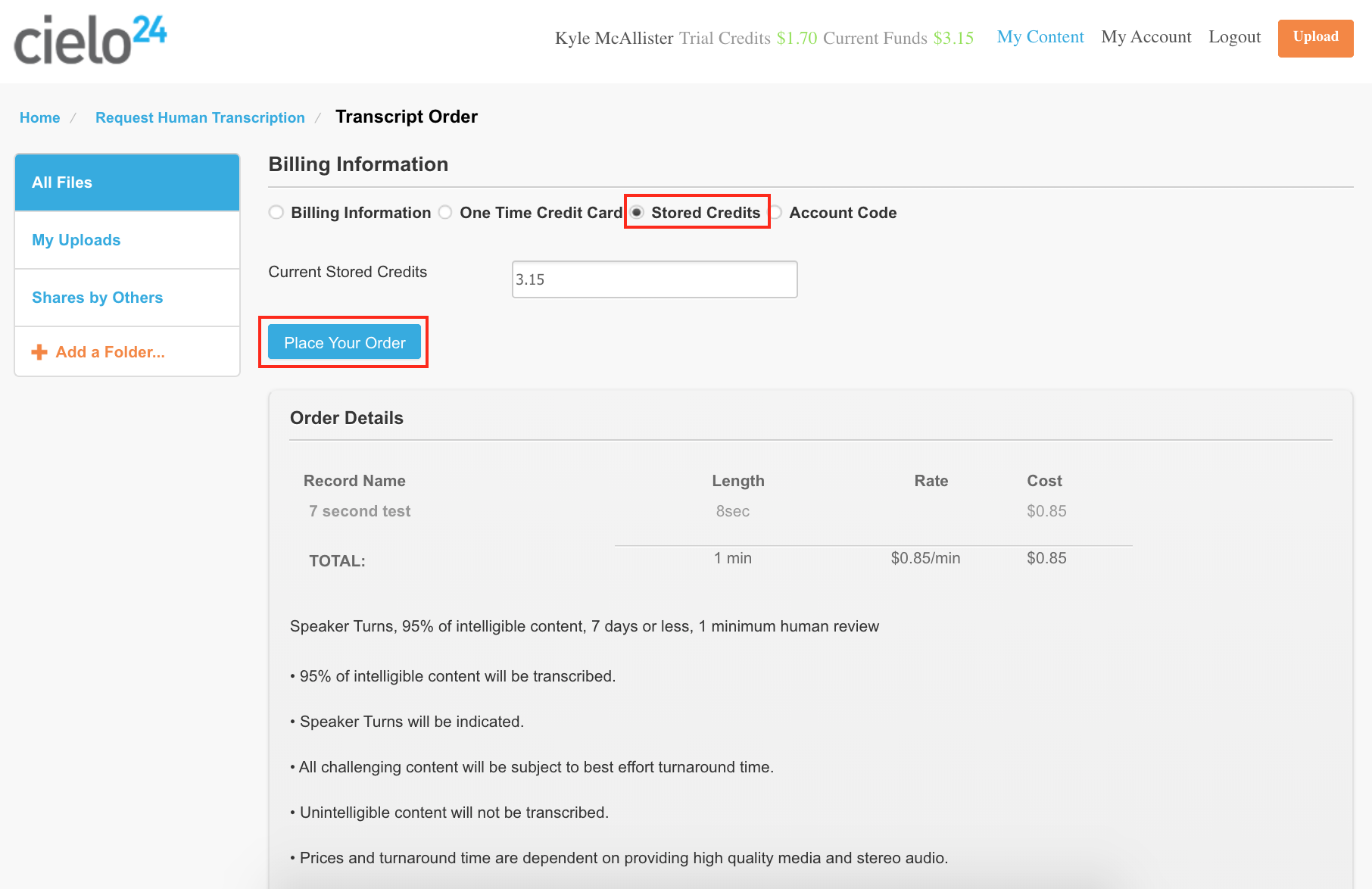Select the Stored Credits radio button
This screenshot has height=889, width=1372.
click(x=638, y=212)
